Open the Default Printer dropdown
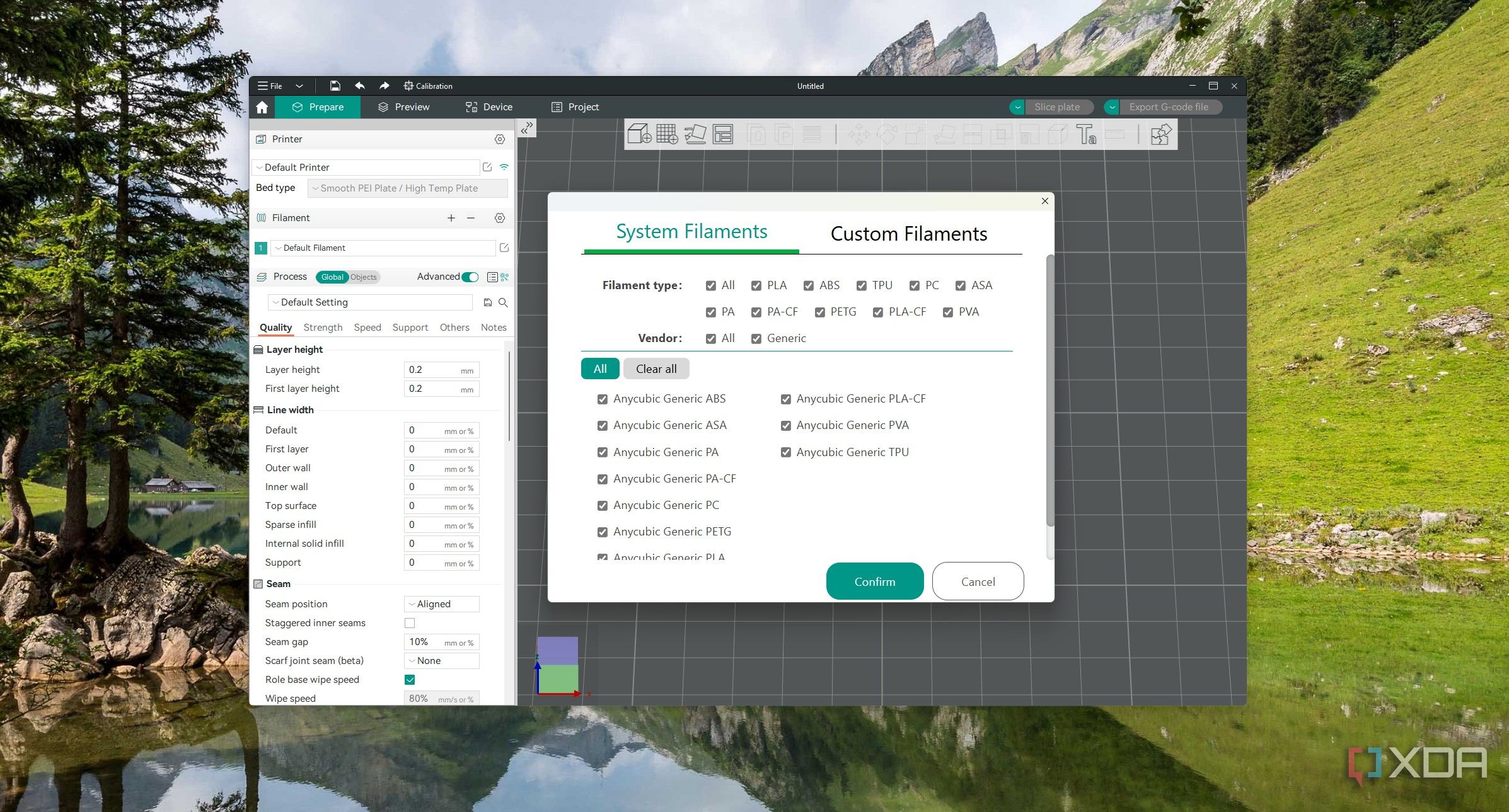The height and width of the screenshot is (812, 1509). 366,168
